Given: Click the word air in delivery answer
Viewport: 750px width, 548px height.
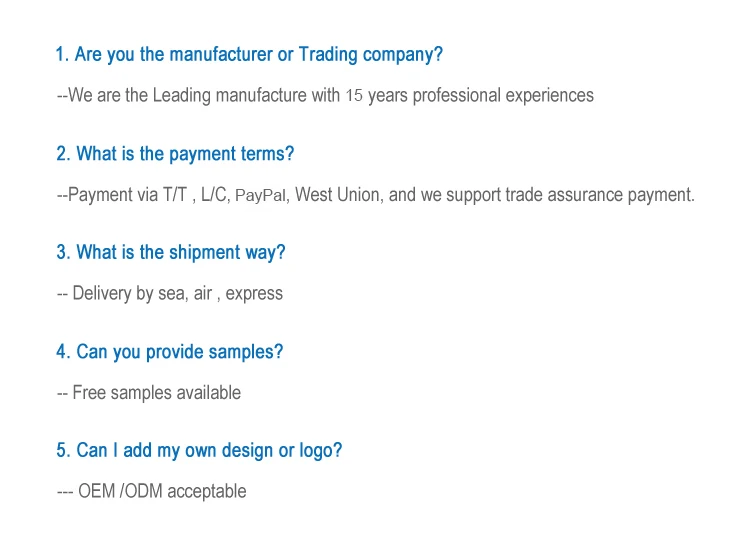Looking at the screenshot, I should pos(202,294).
